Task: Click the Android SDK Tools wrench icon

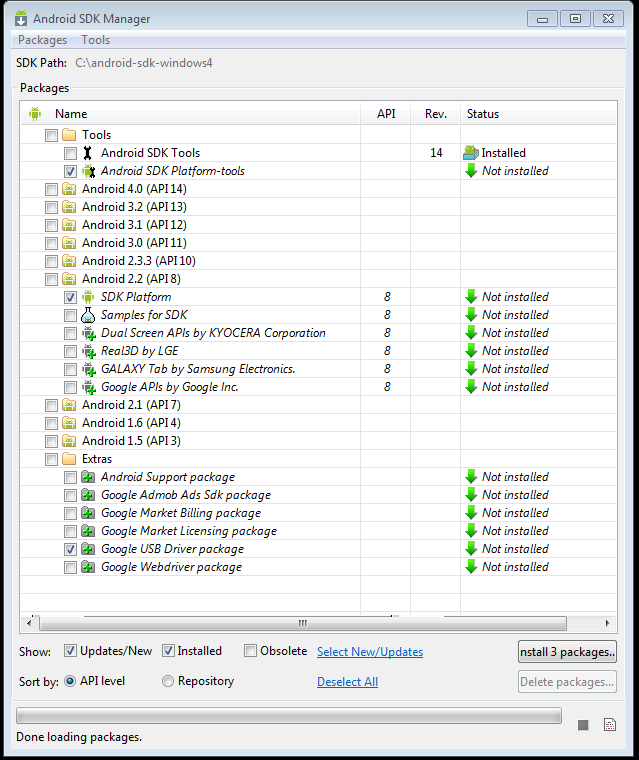Action: click(x=88, y=153)
